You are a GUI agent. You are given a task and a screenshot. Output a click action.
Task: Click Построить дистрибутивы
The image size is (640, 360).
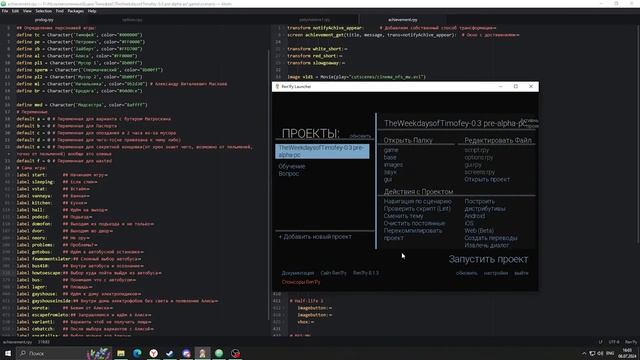pos(485,205)
